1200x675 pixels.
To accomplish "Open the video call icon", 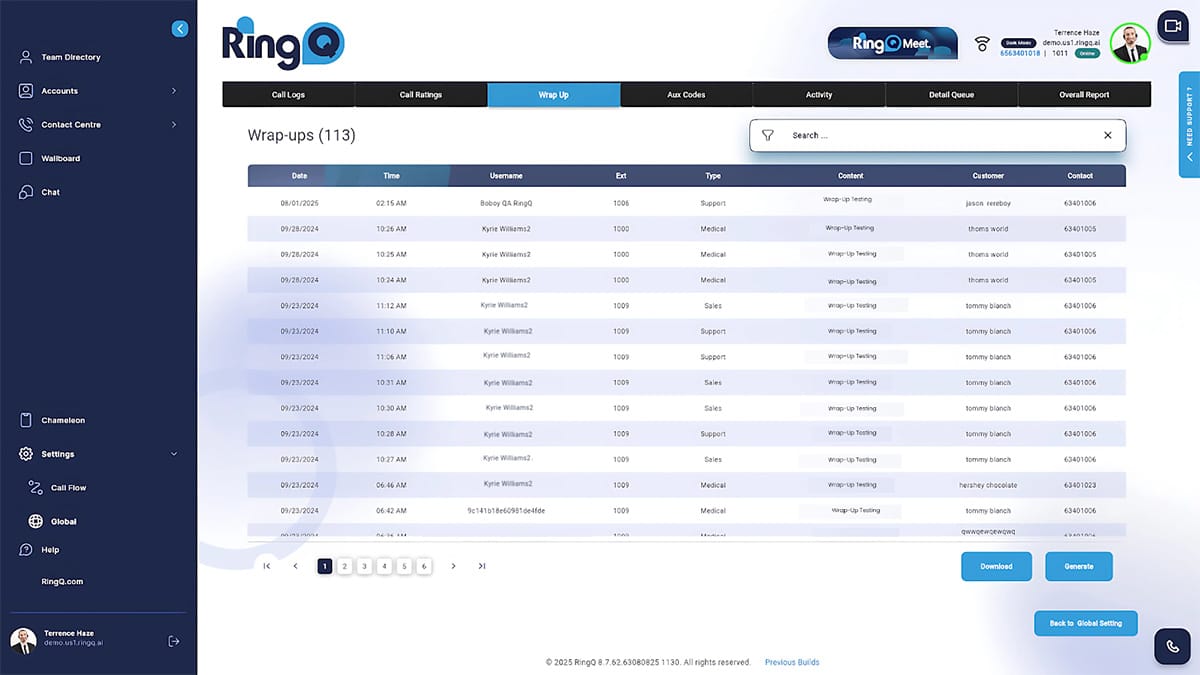I will 1171,26.
